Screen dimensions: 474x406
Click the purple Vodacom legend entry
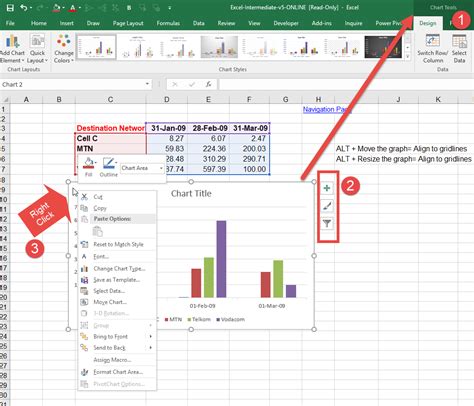230,319
